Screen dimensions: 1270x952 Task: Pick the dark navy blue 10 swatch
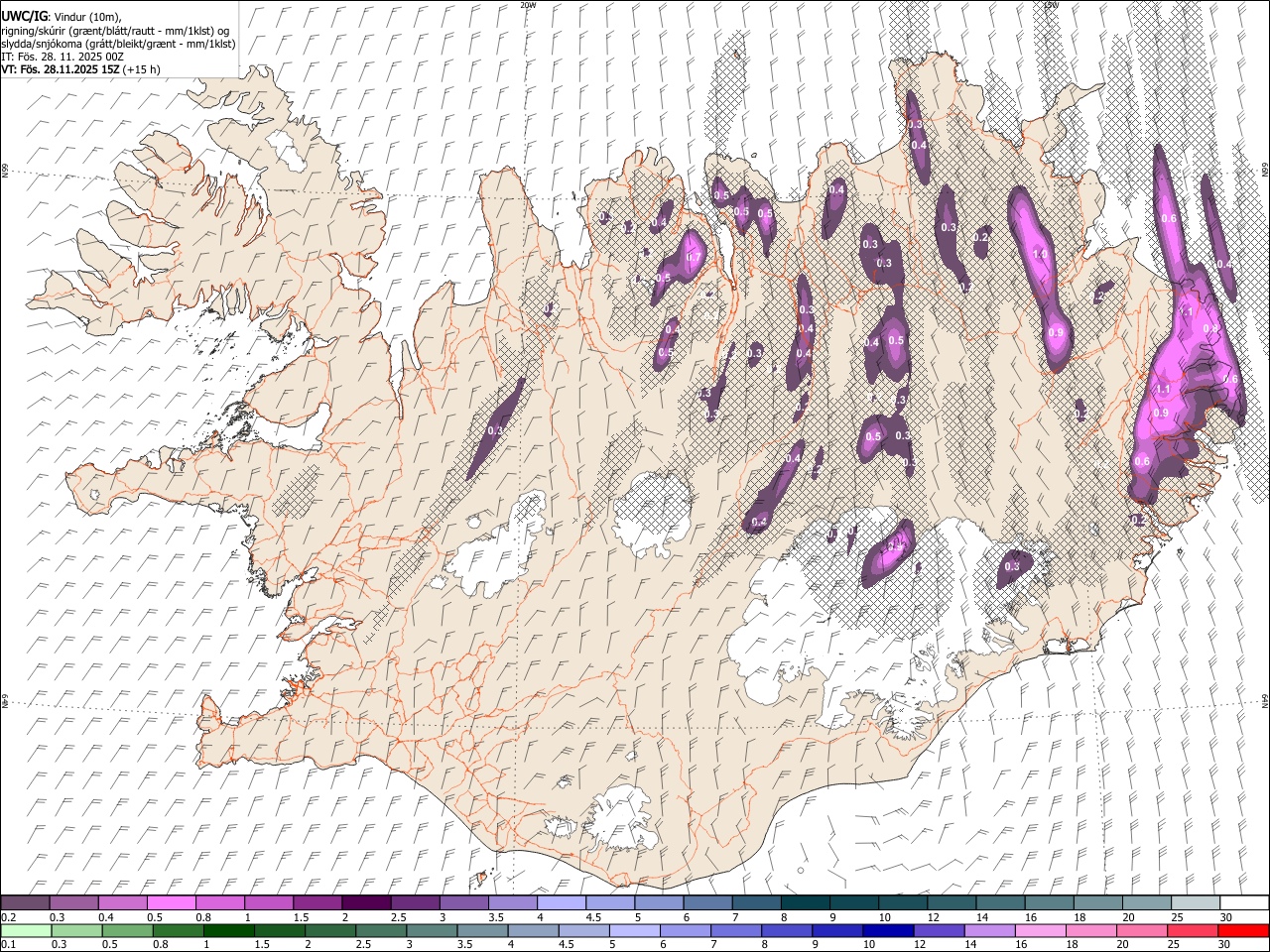888,930
